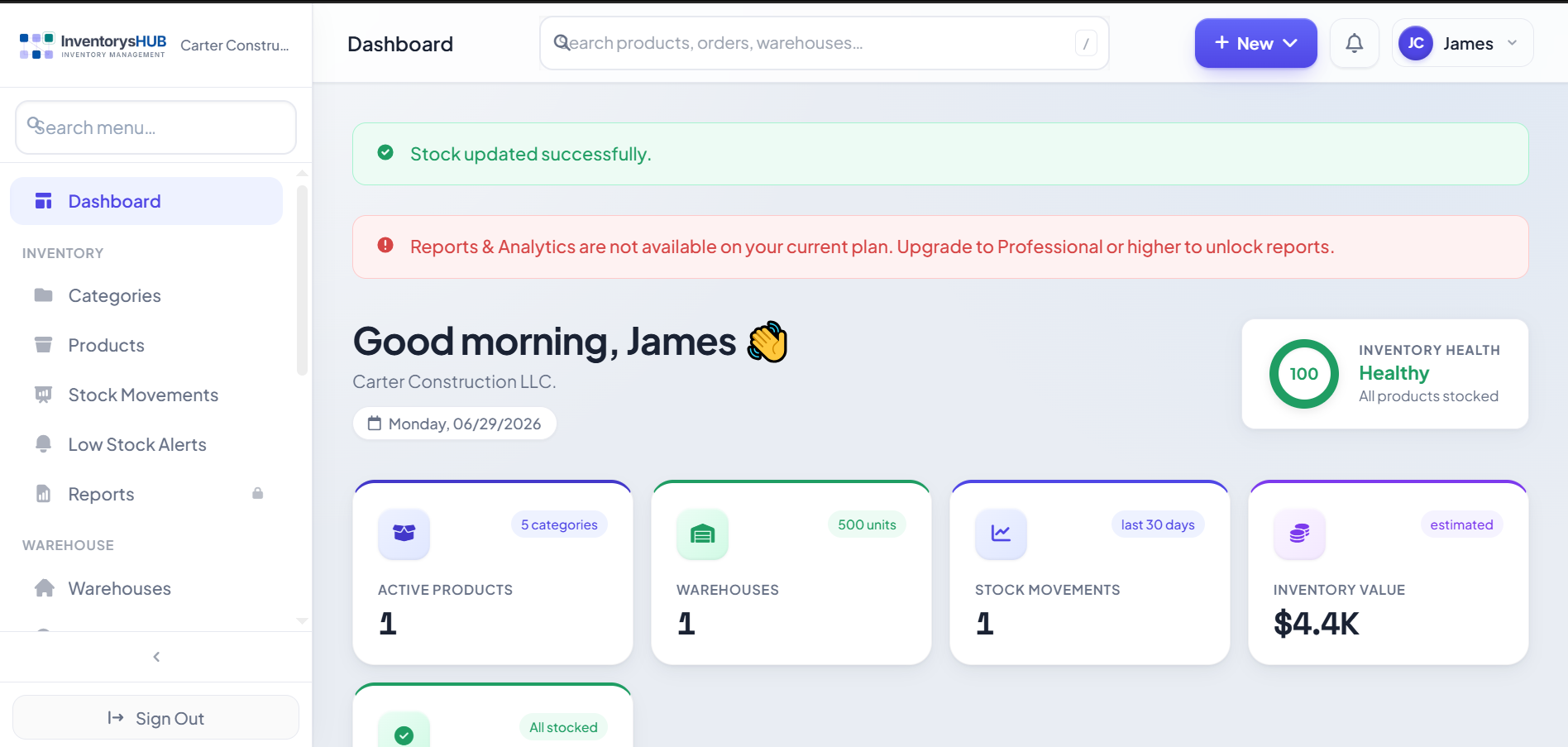The width and height of the screenshot is (1568, 747).
Task: Go to Stock Movements menu item
Action: click(x=146, y=395)
